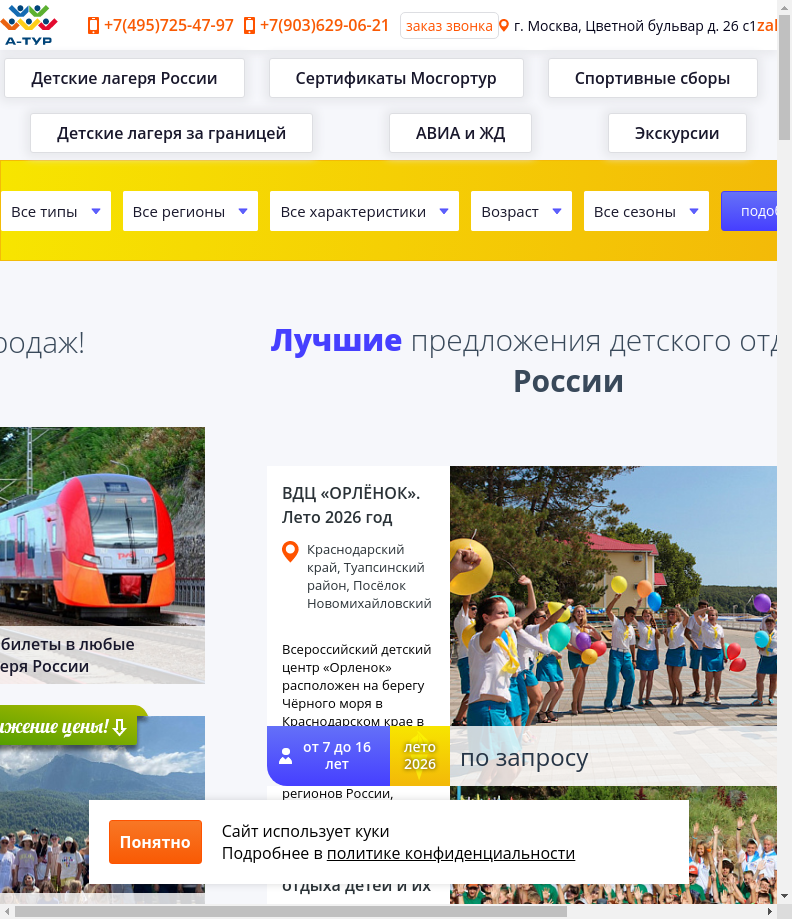Click the scroll-right arrow of horizontal scrollbar
This screenshot has height=919, width=792.
(770, 912)
